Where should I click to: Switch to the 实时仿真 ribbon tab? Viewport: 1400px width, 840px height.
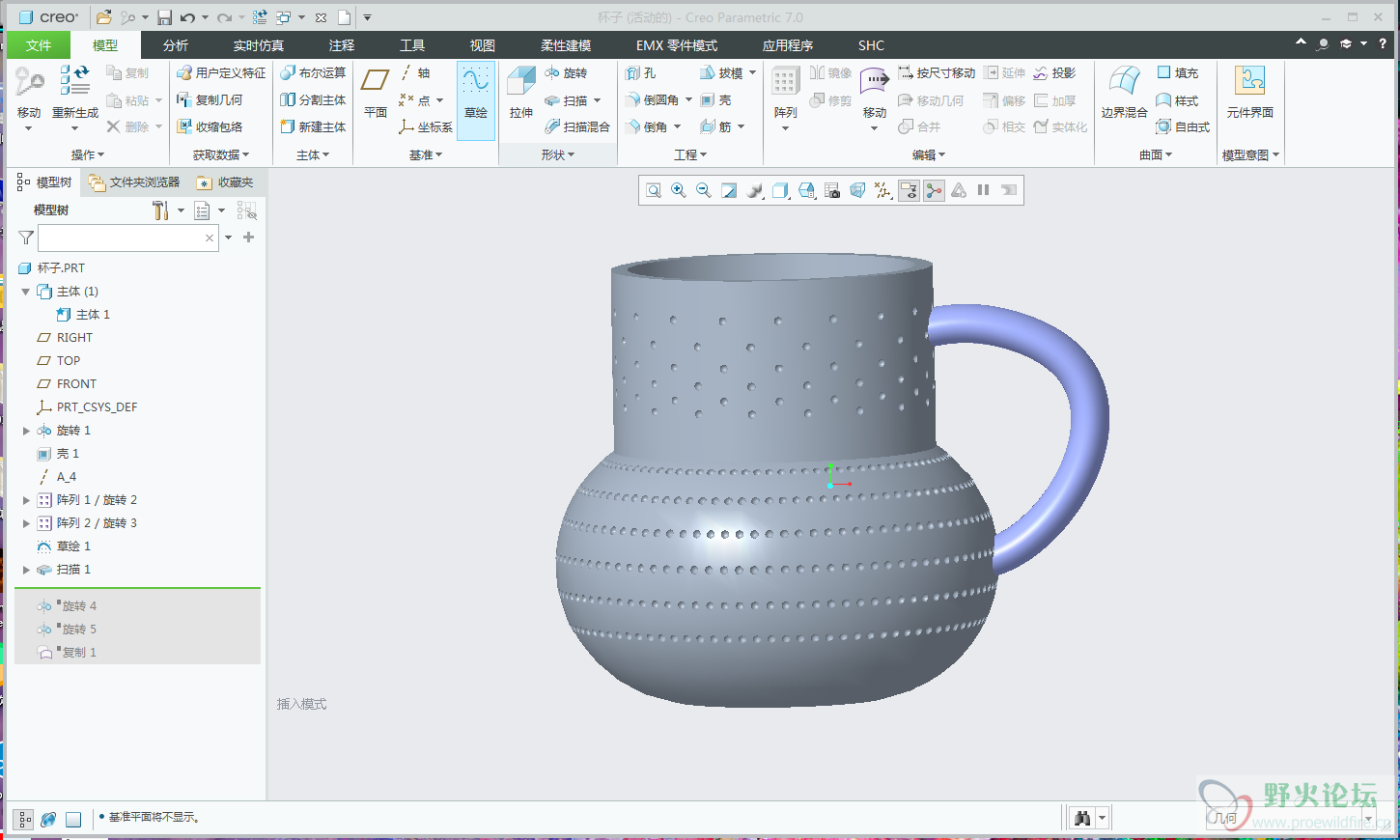point(259,45)
